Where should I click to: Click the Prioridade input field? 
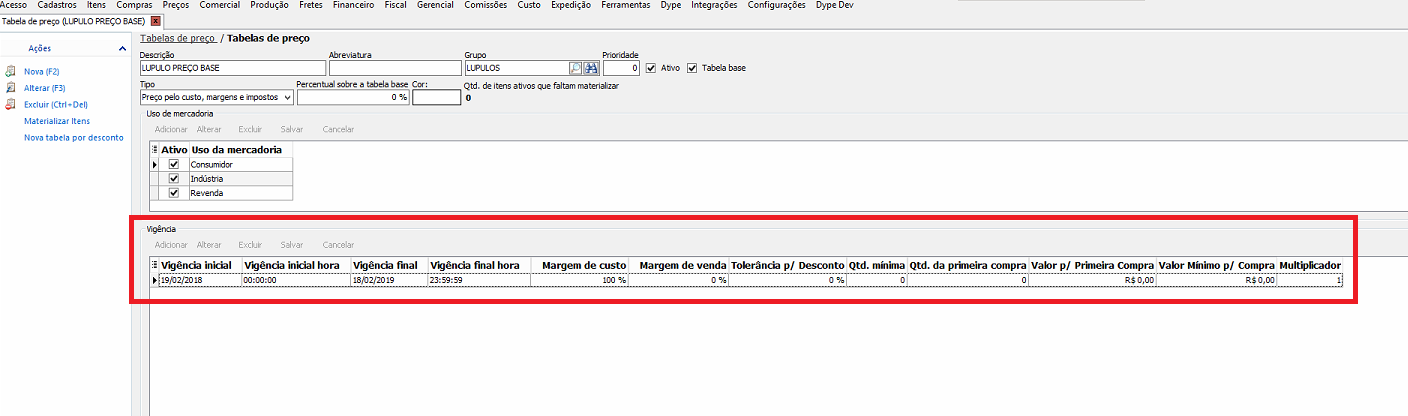[621, 68]
